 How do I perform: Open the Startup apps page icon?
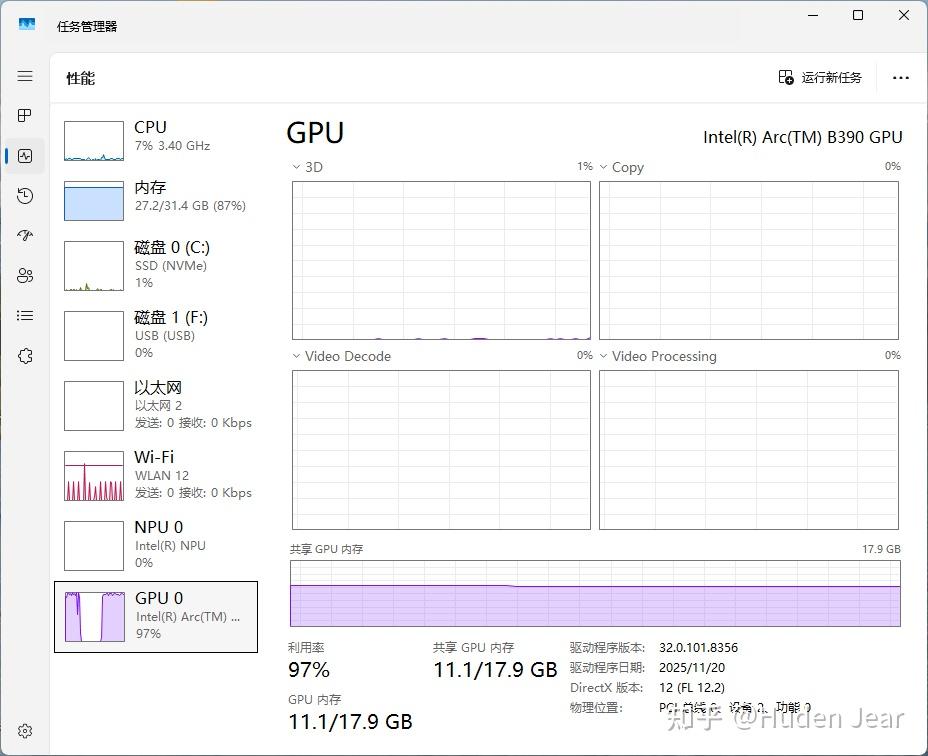(25, 236)
